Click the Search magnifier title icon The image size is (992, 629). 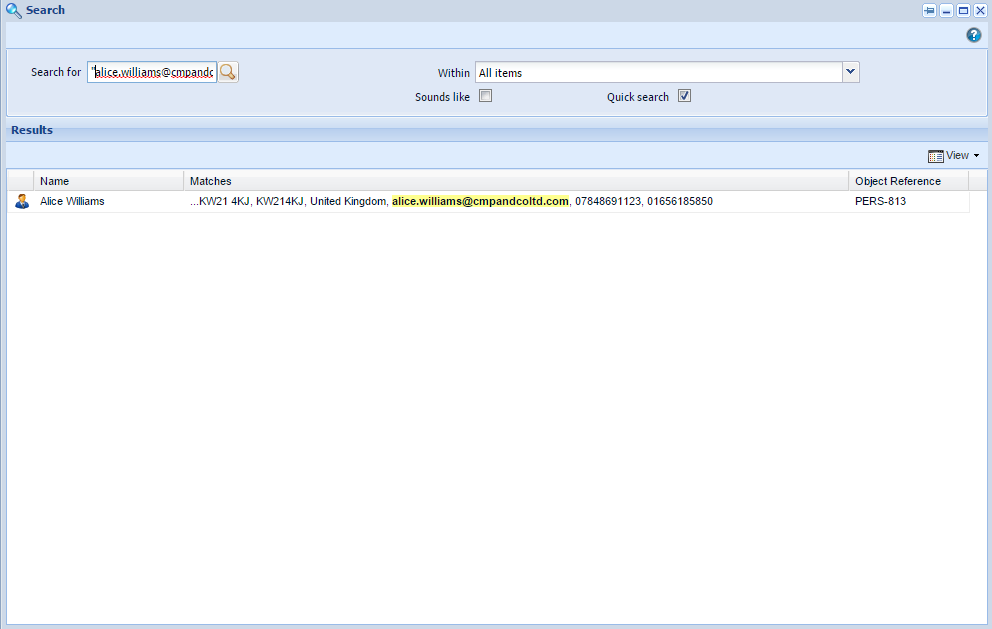pos(14,10)
